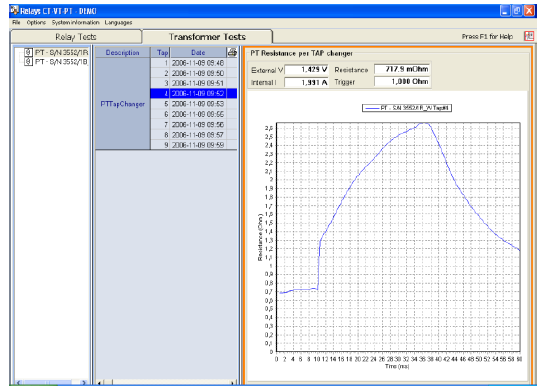Click the Trigger value field showing 1,000 Ohm
The height and width of the screenshot is (392, 541).
(402, 82)
